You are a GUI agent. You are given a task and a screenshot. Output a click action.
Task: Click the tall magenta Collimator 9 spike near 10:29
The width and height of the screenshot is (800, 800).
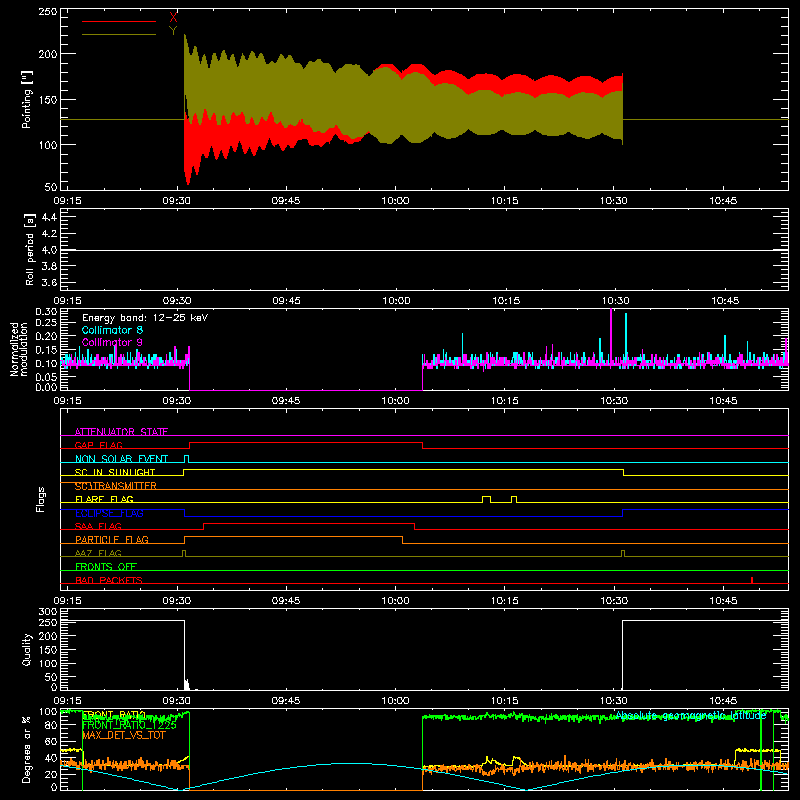[611, 337]
